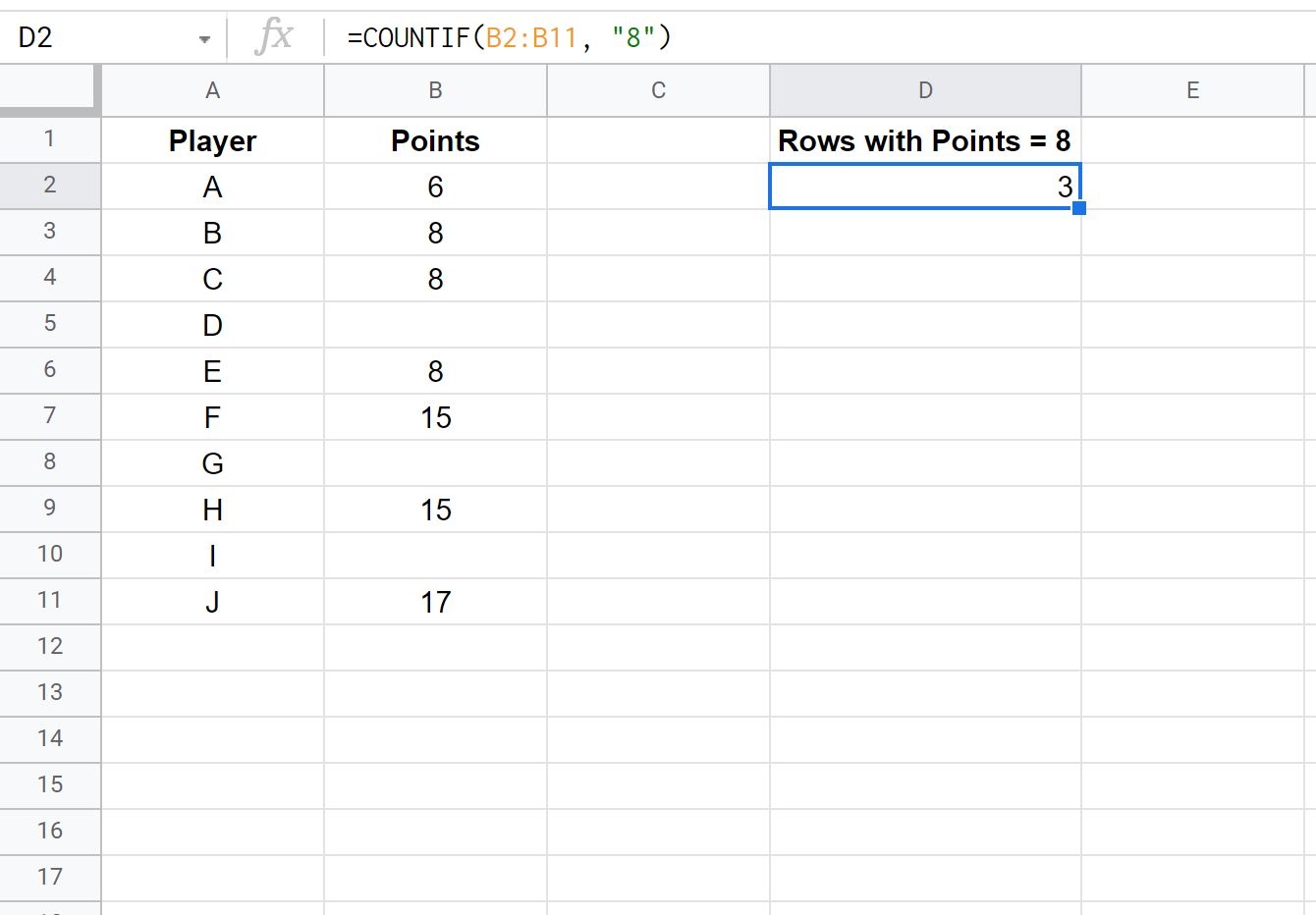Click the blue fill handle on cell D2
This screenshot has height=915, width=1316.
pos(1079,208)
